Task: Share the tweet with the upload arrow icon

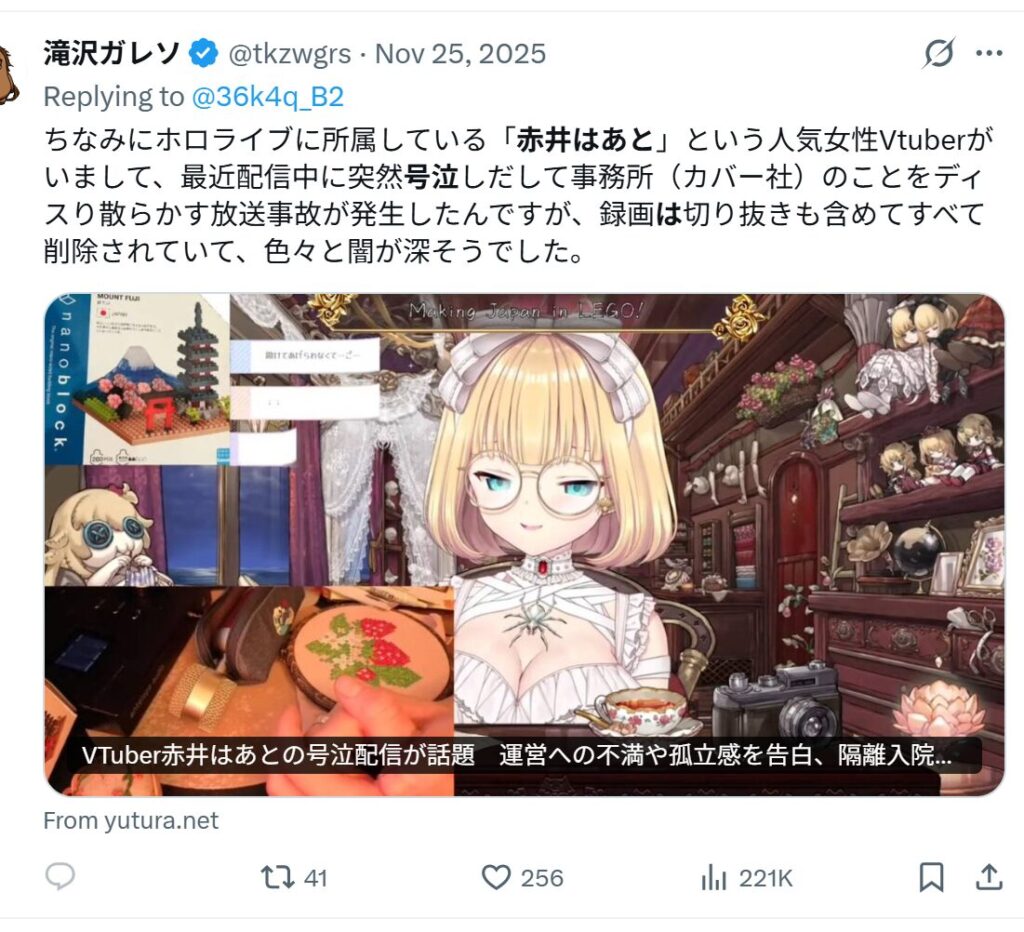Action: tap(989, 877)
